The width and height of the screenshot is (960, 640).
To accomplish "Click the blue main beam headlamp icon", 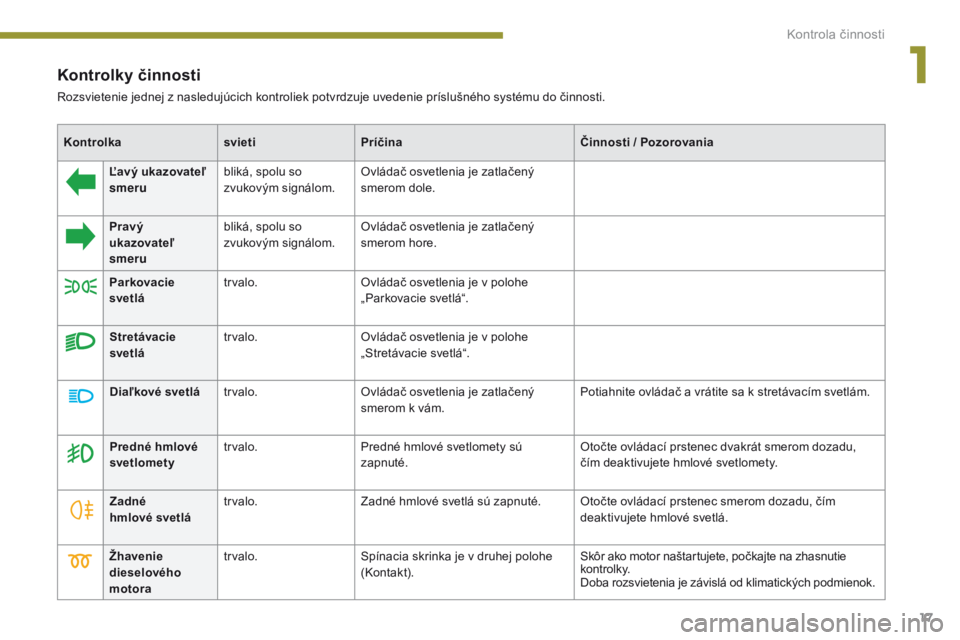I will (x=81, y=396).
